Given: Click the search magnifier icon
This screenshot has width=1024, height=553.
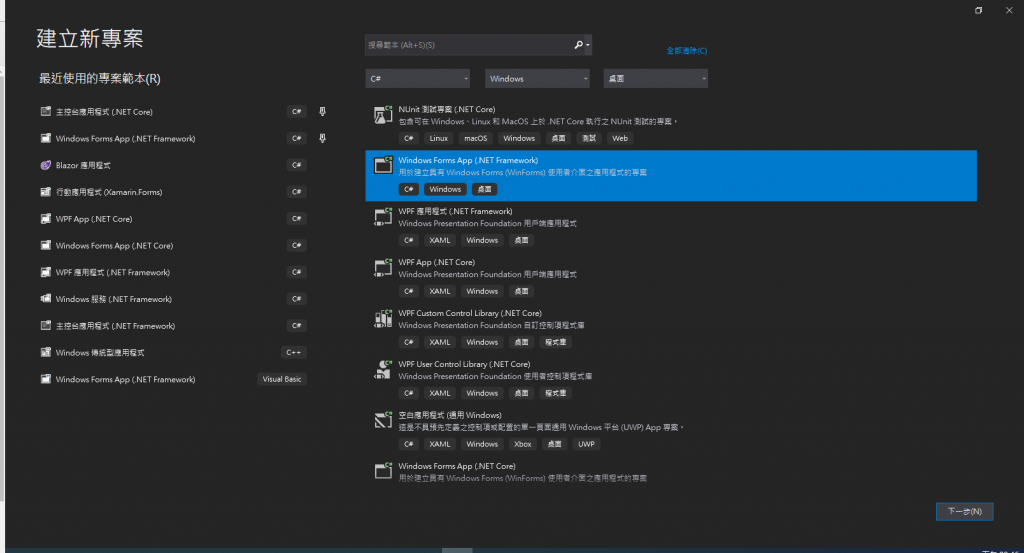Looking at the screenshot, I should point(577,45).
